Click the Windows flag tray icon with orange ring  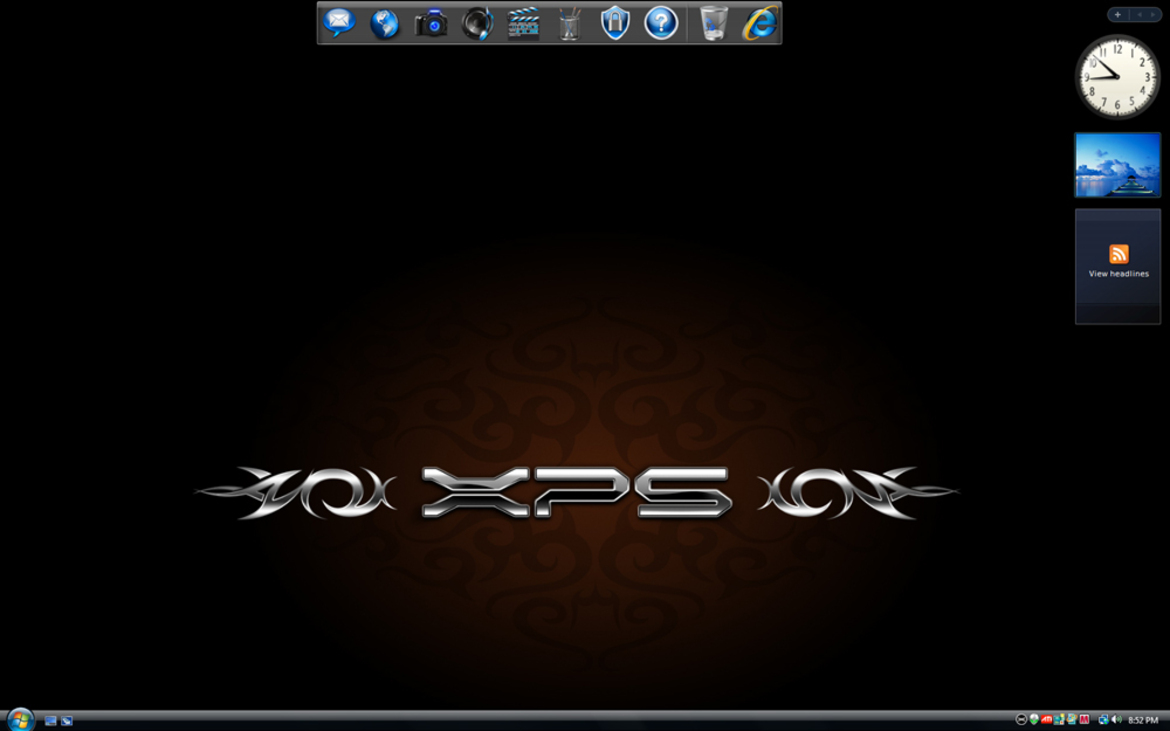1072,720
